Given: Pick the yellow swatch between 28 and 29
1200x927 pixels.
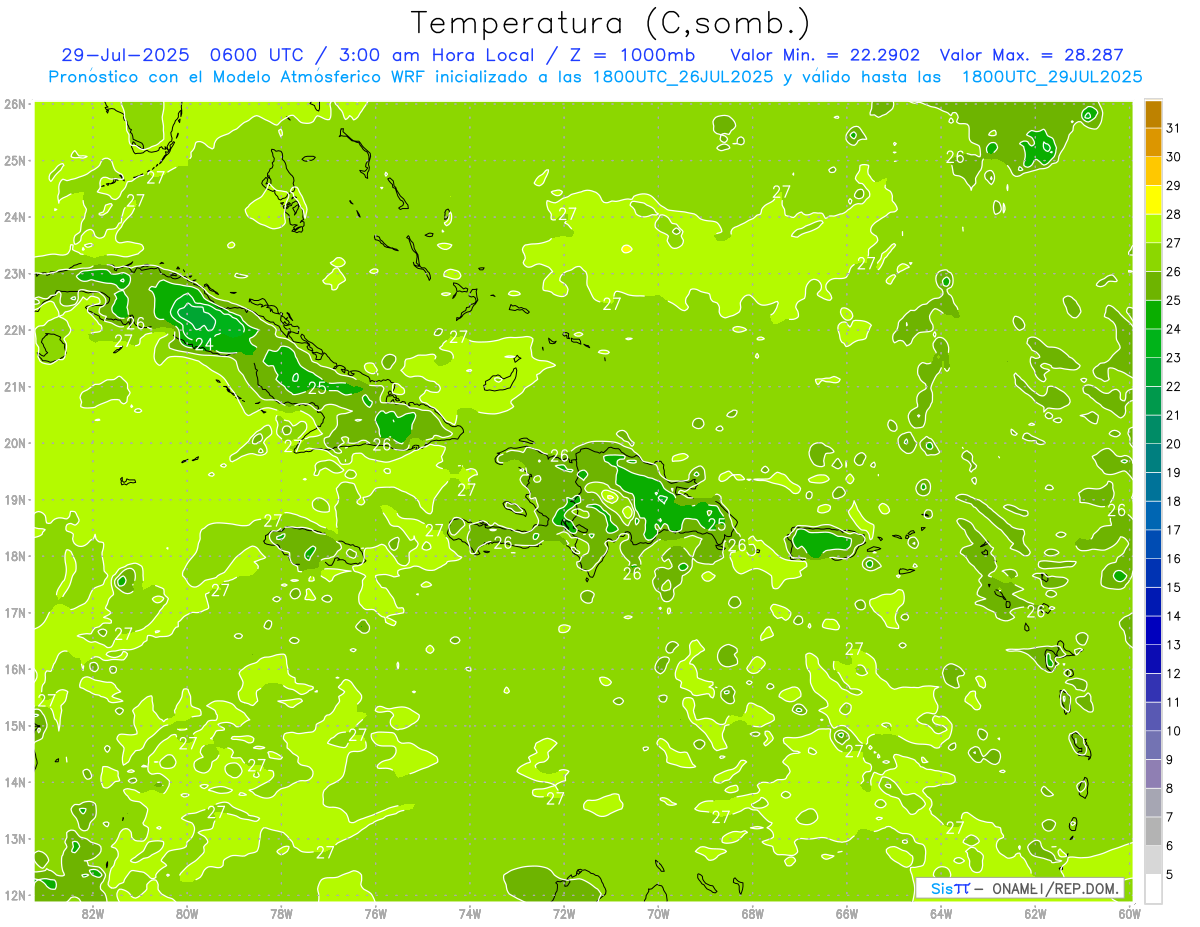Looking at the screenshot, I should pyautogui.click(x=1153, y=200).
